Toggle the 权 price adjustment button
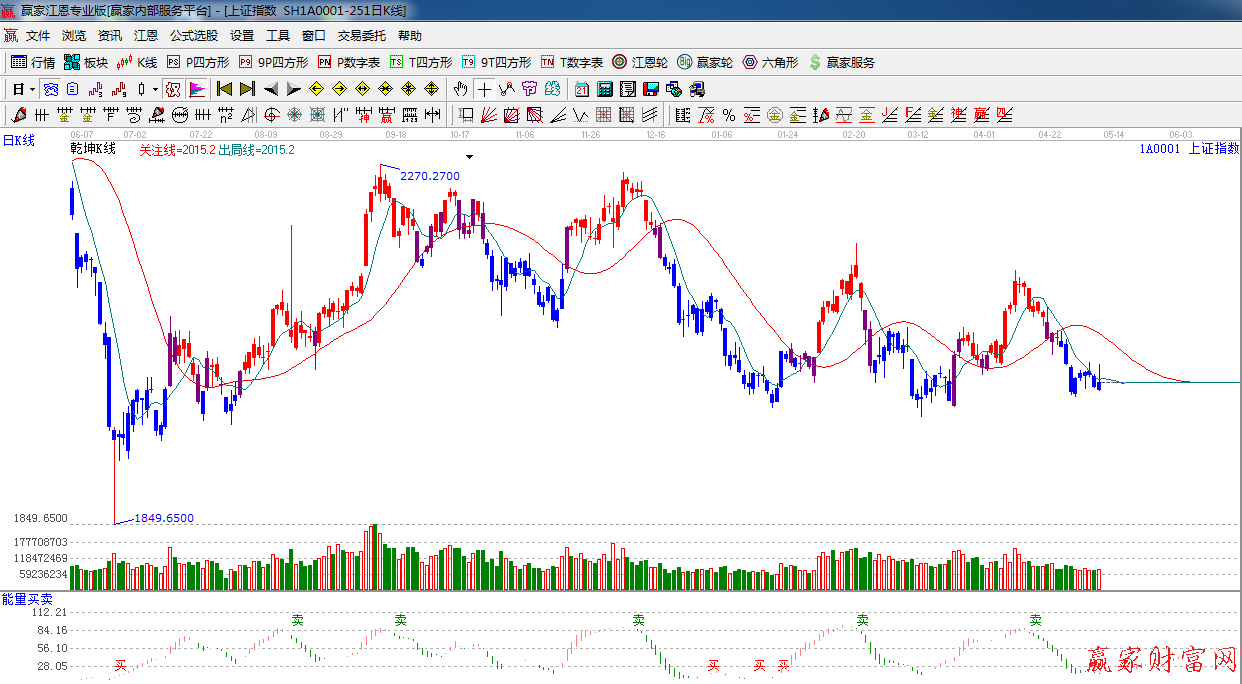Screen dimensions: 1242x684 [x=173, y=89]
